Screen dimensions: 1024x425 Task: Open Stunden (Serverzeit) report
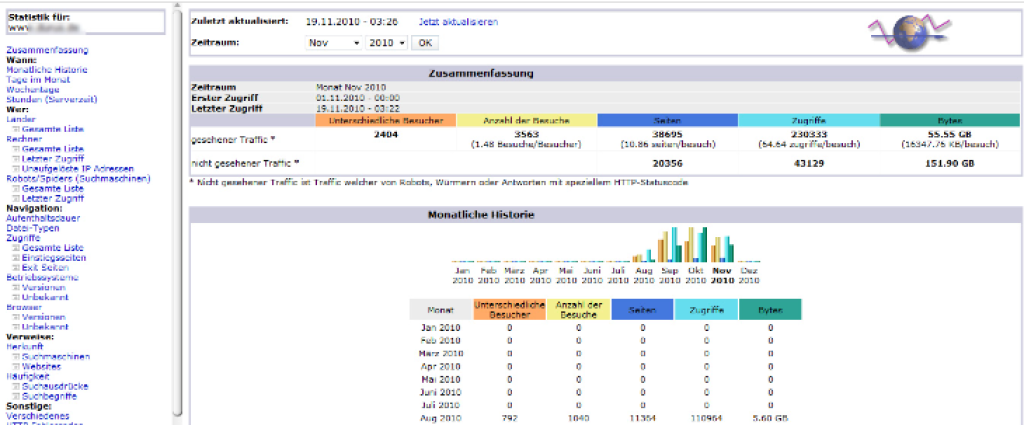[x=52, y=99]
